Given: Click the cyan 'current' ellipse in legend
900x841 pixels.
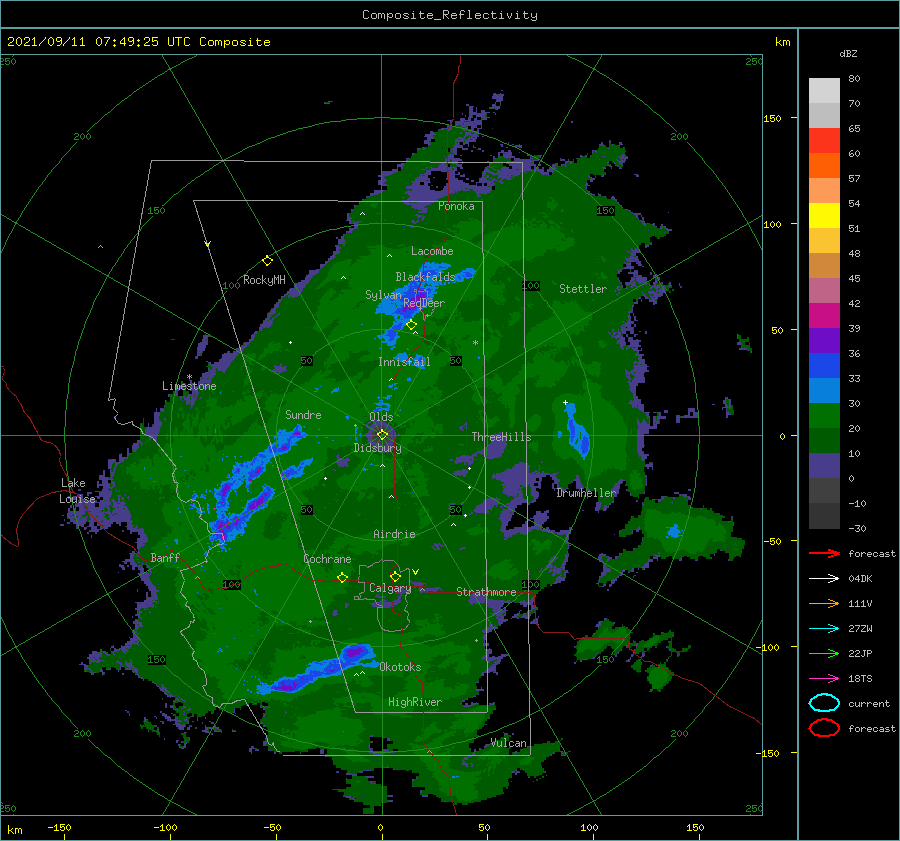Looking at the screenshot, I should pos(824,703).
